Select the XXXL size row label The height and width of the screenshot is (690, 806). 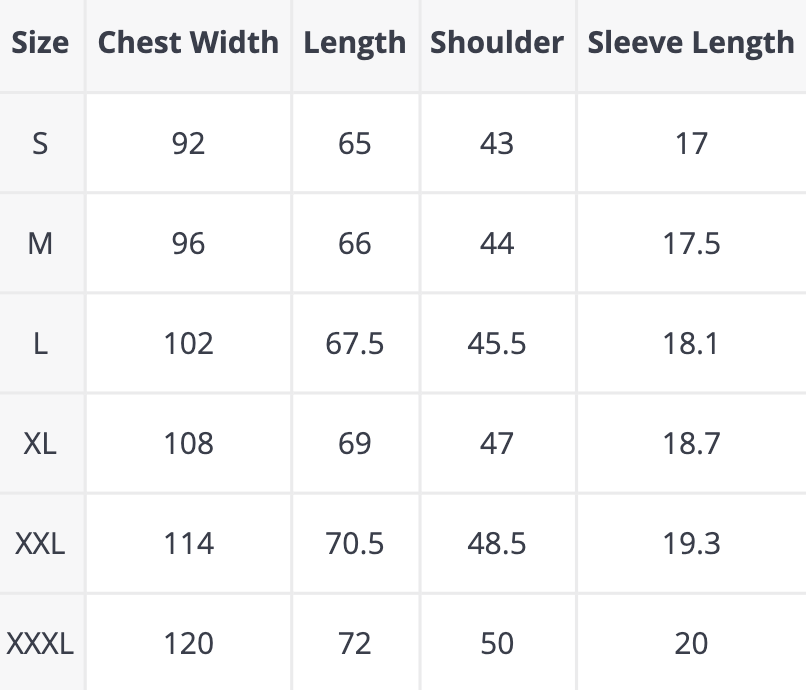pos(40,643)
